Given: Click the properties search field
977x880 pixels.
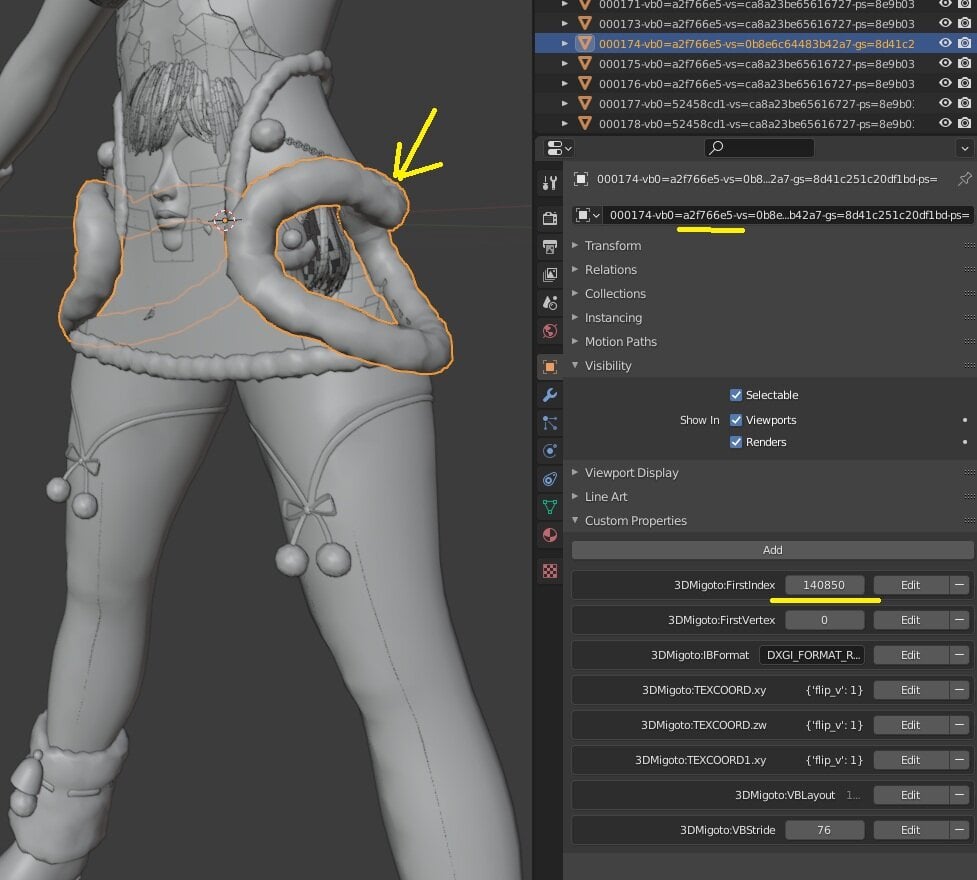Looking at the screenshot, I should tap(759, 148).
